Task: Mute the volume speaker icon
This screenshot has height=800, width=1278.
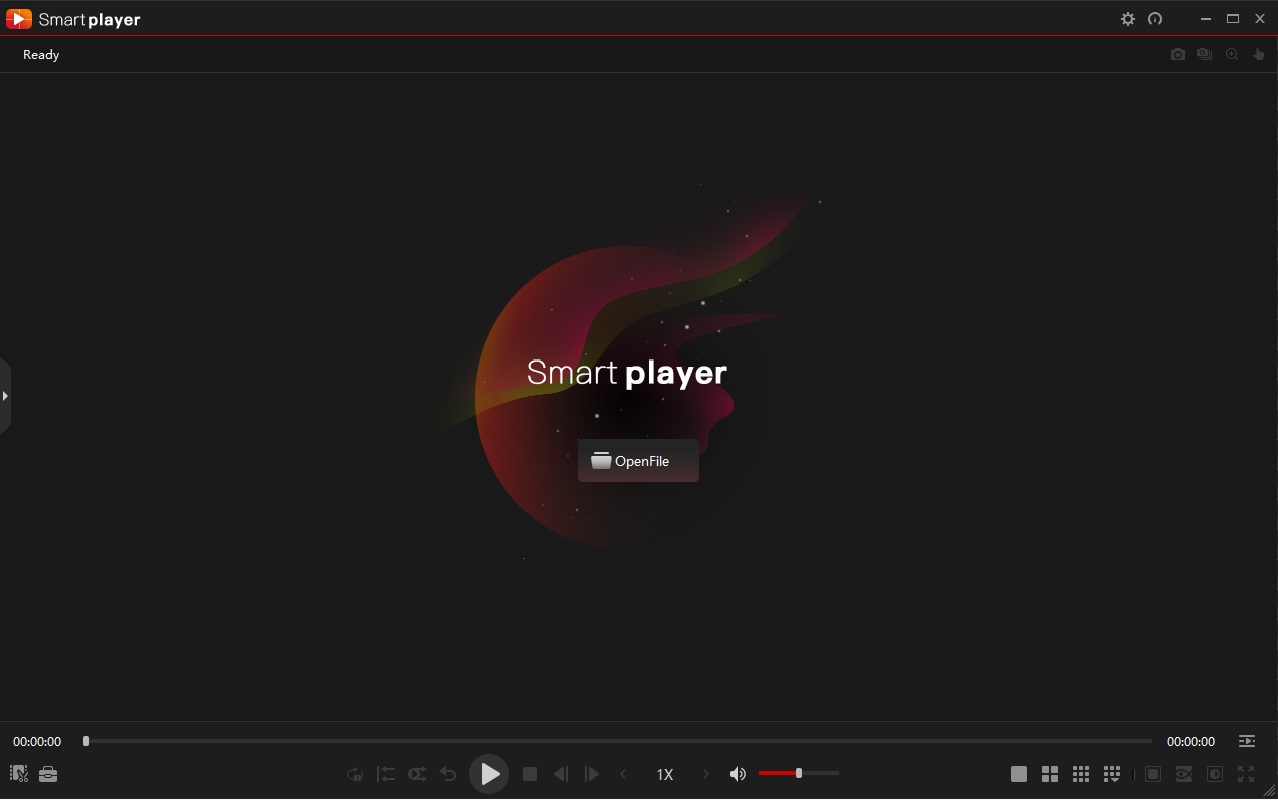Action: 738,774
